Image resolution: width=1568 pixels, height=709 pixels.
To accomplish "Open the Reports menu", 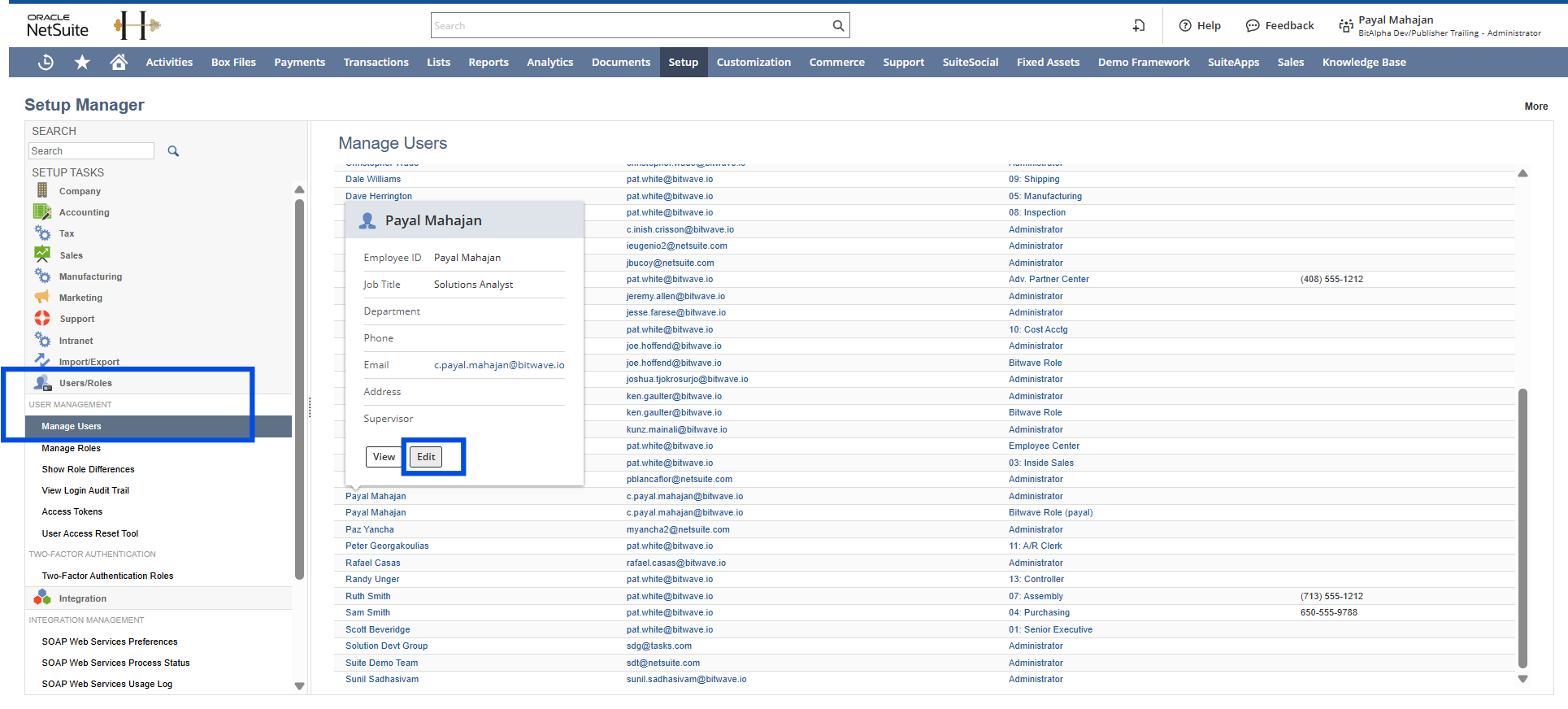I will pos(489,62).
